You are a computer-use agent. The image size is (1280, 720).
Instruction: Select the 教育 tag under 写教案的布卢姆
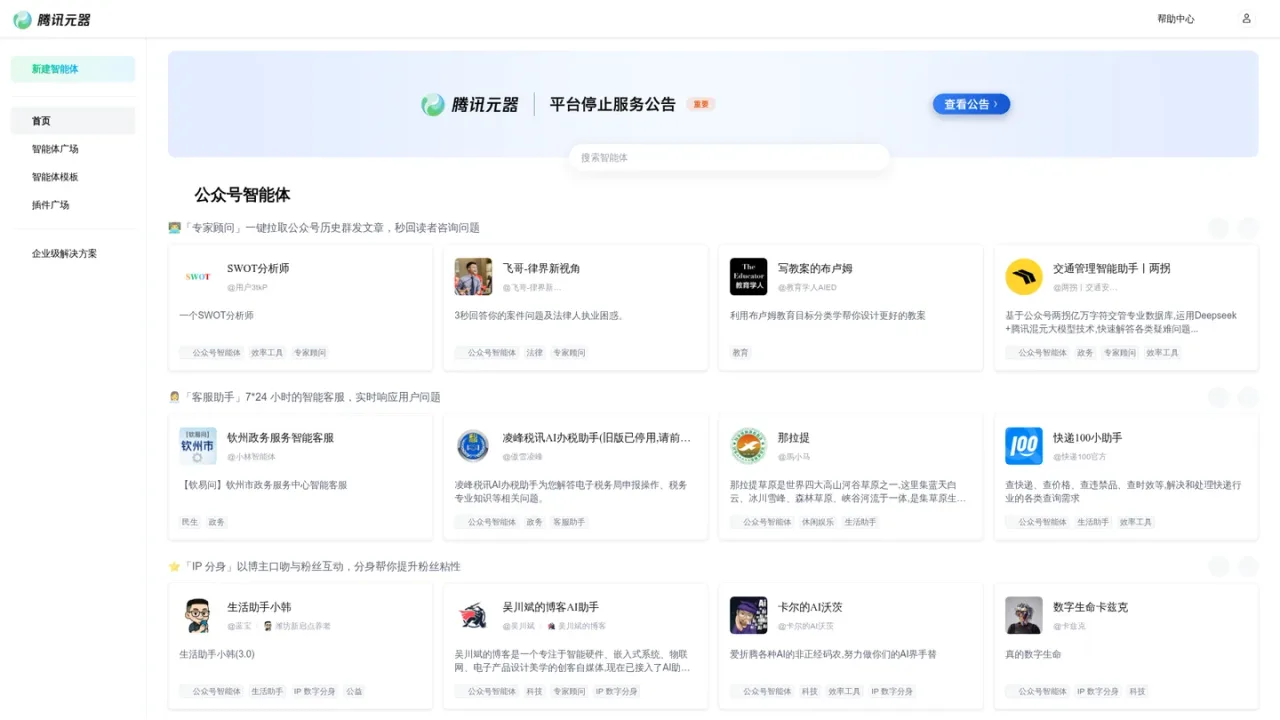click(x=741, y=353)
